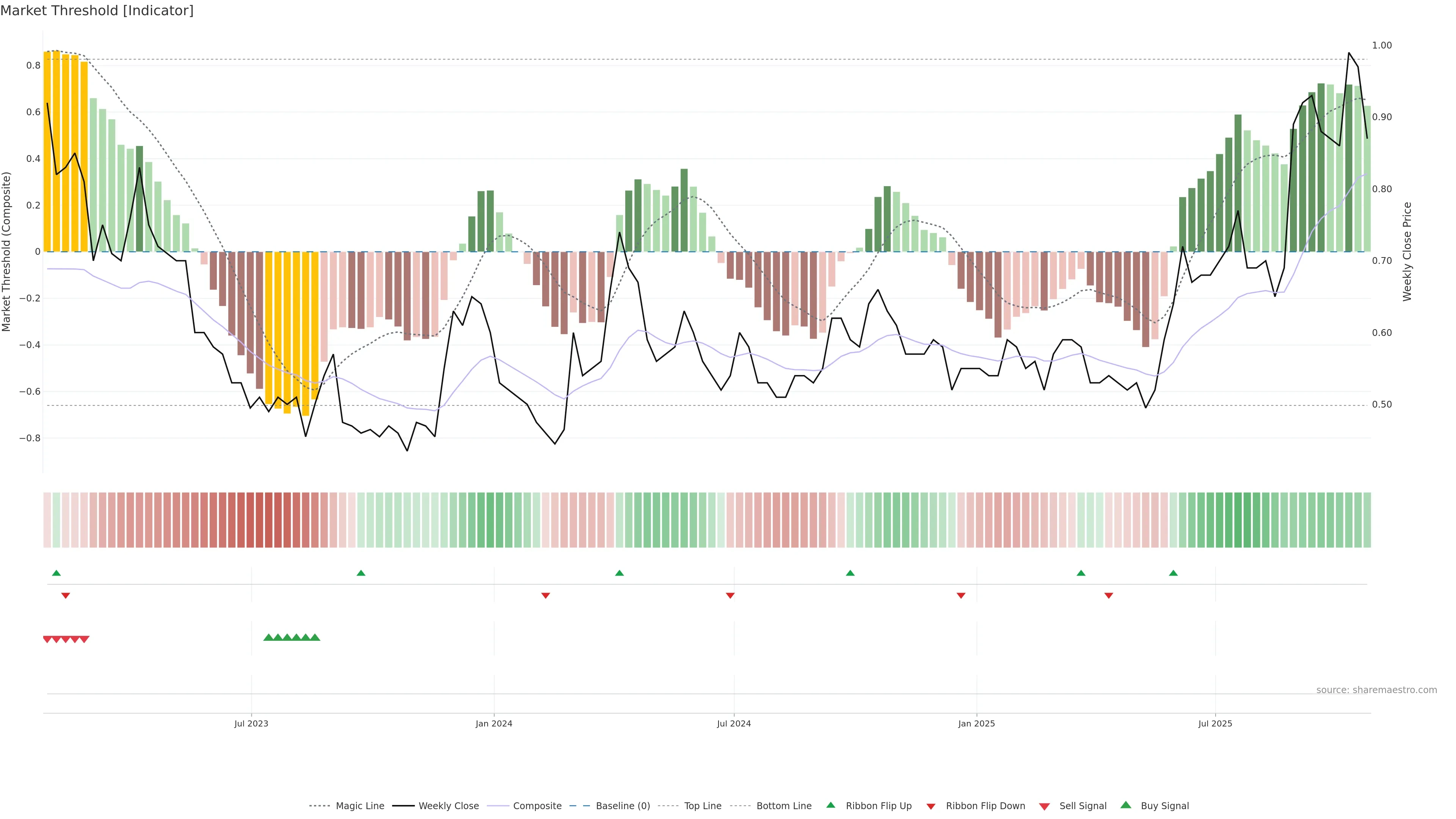
Task: Click the first green ribbon flip-up marker
Action: (56, 573)
